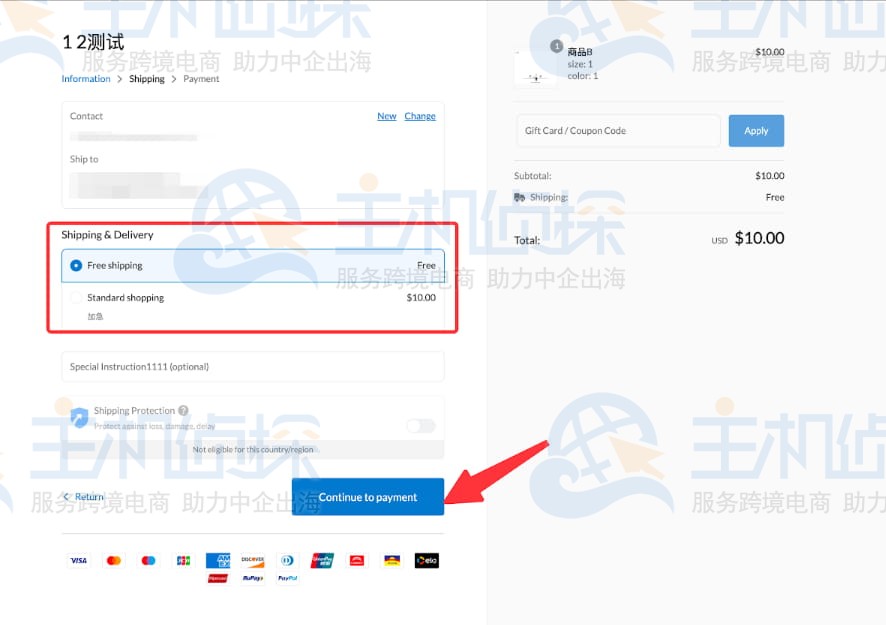Click the Diners Club payment icon
This screenshot has height=625, width=886.
click(287, 560)
